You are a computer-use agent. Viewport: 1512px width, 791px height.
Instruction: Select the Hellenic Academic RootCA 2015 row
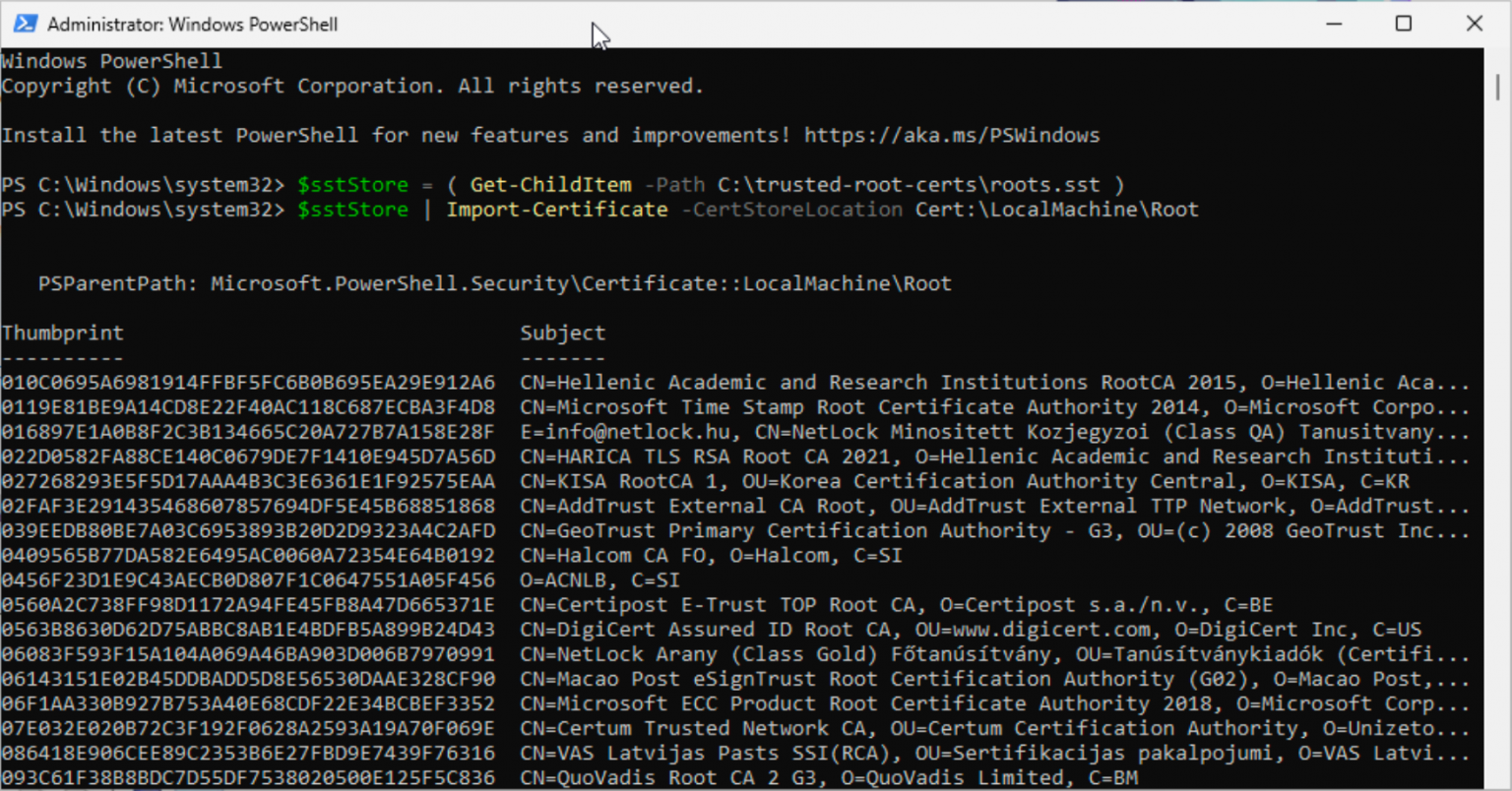point(689,382)
